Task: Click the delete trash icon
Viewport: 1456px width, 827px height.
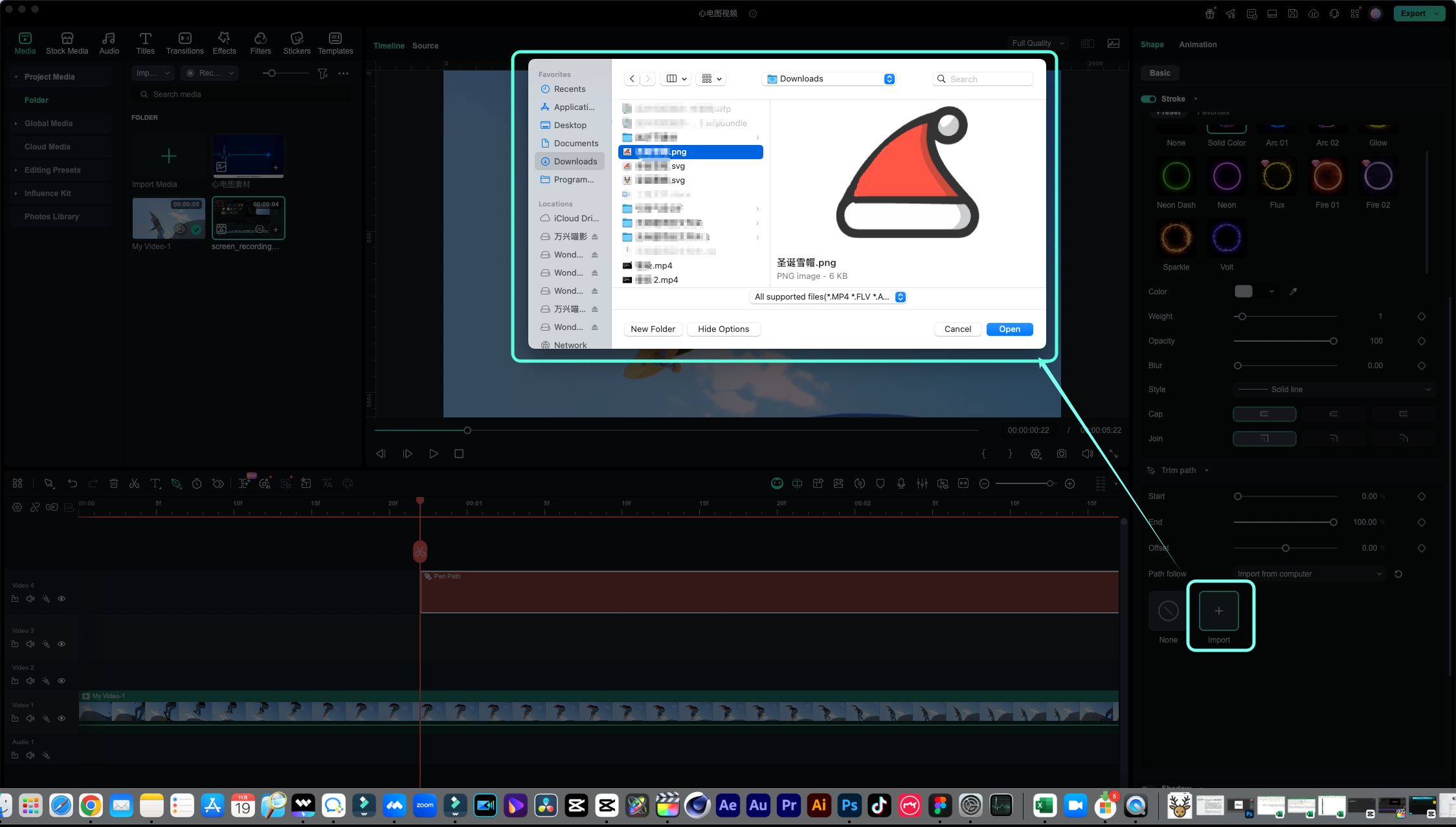Action: tap(114, 483)
